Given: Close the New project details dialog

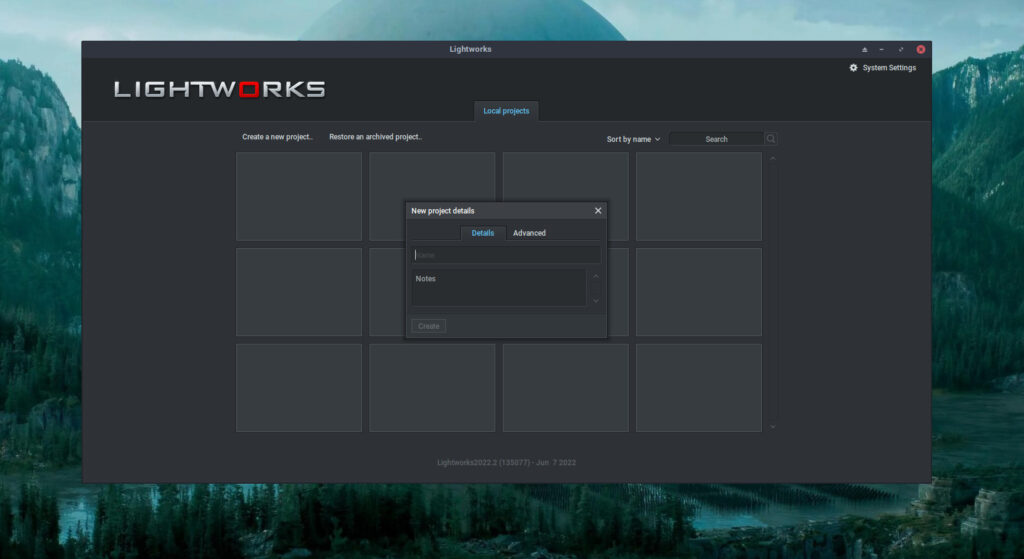Looking at the screenshot, I should click(598, 210).
